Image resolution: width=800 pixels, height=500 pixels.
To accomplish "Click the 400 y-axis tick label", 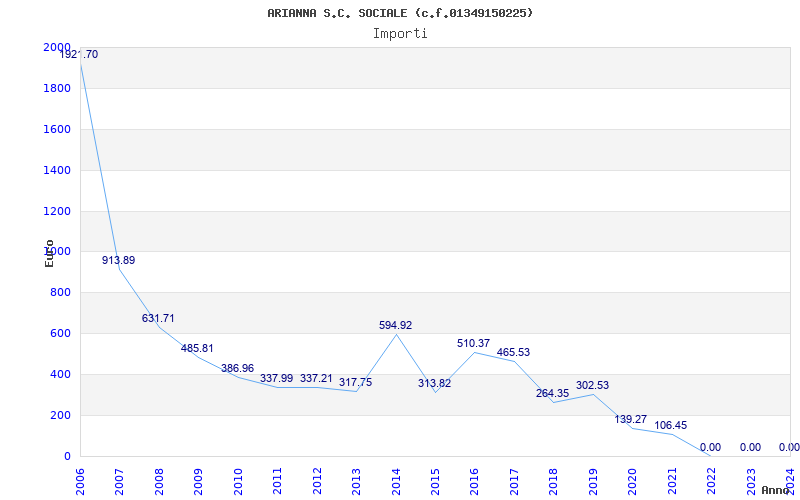I will click(x=61, y=374).
